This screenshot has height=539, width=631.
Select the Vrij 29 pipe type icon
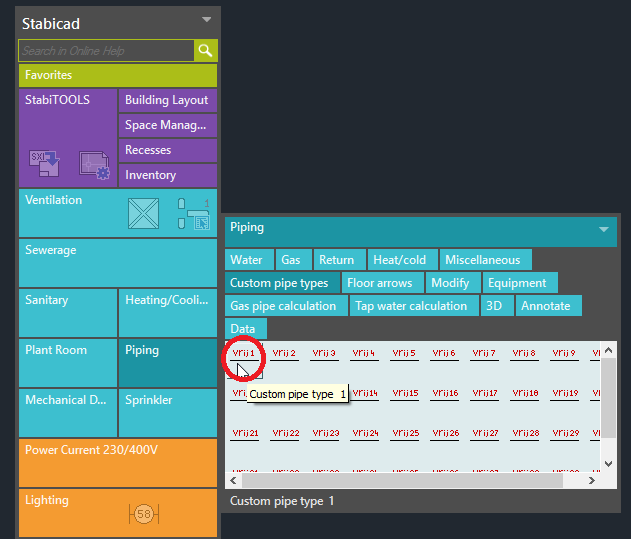pyautogui.click(x=565, y=434)
